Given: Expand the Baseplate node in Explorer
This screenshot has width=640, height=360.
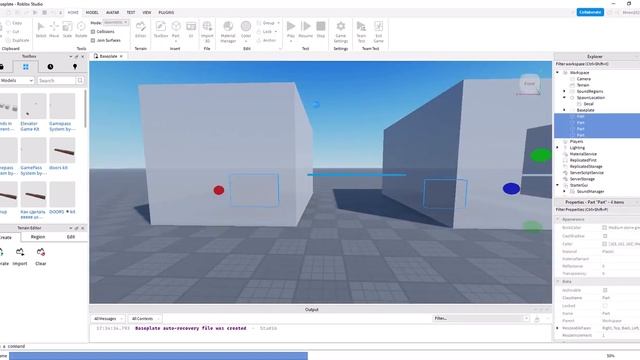Looking at the screenshot, I should [x=564, y=110].
